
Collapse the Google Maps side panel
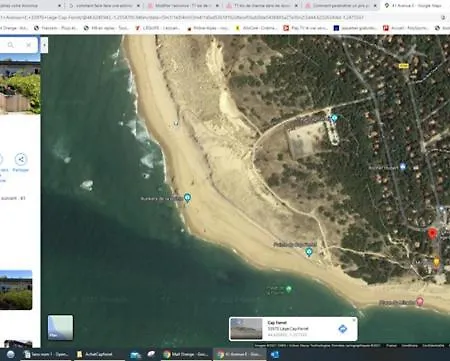tap(44, 45)
